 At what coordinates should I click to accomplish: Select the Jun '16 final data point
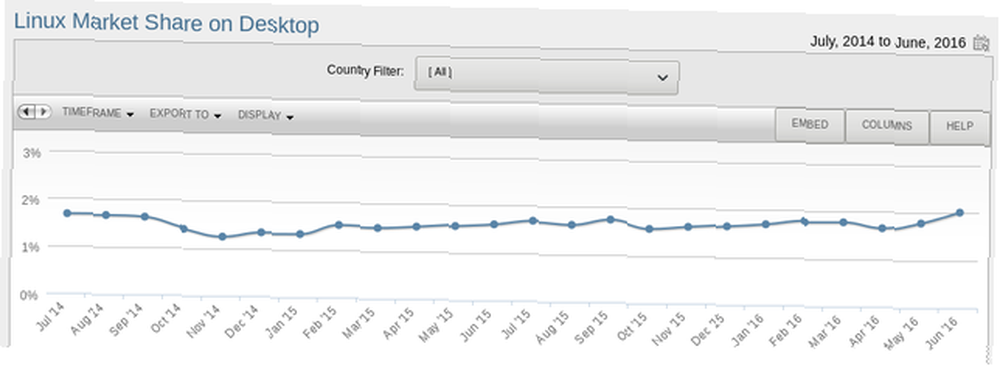(x=959, y=212)
